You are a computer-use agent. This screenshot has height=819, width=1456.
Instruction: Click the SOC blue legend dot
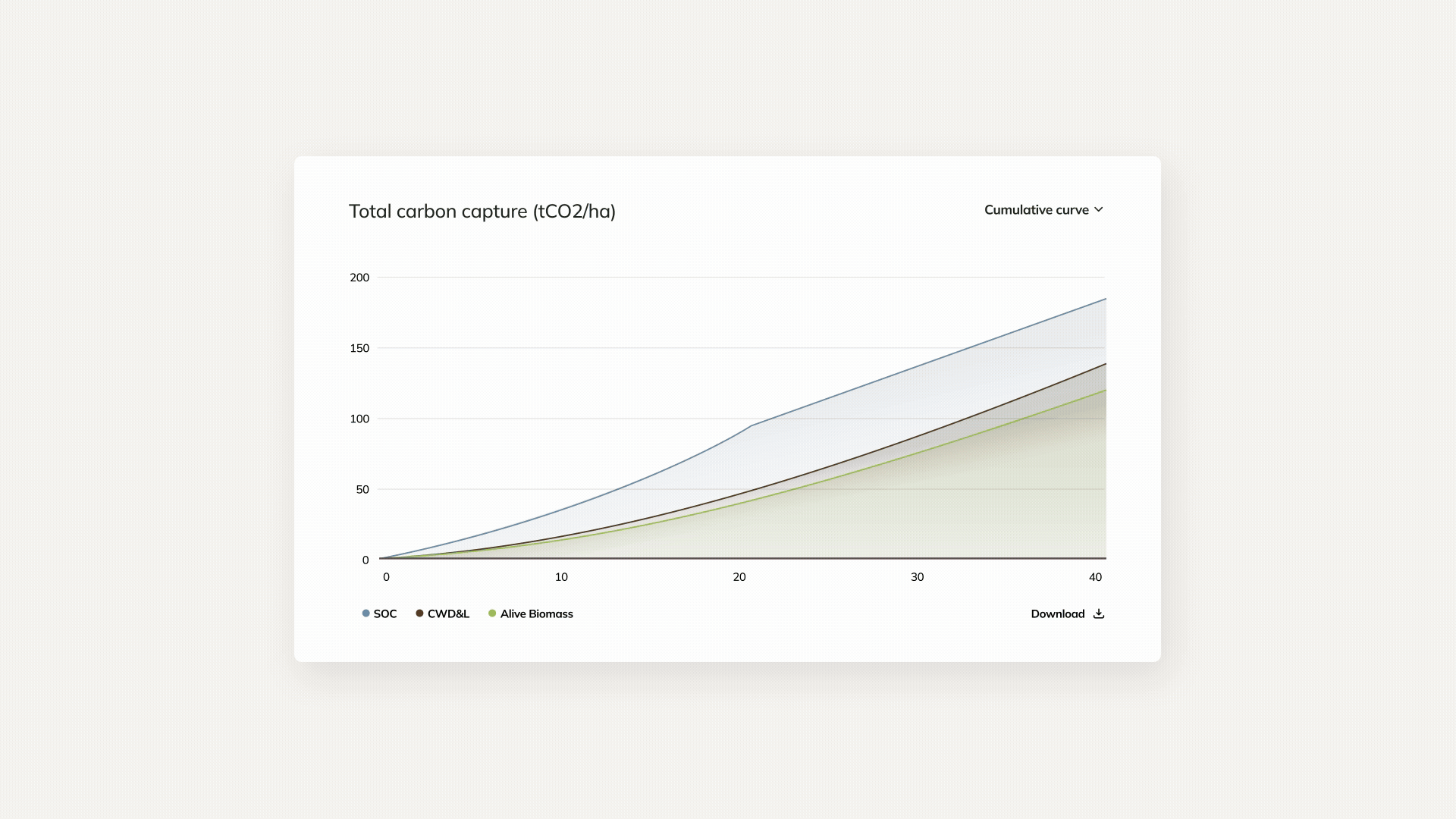point(366,614)
